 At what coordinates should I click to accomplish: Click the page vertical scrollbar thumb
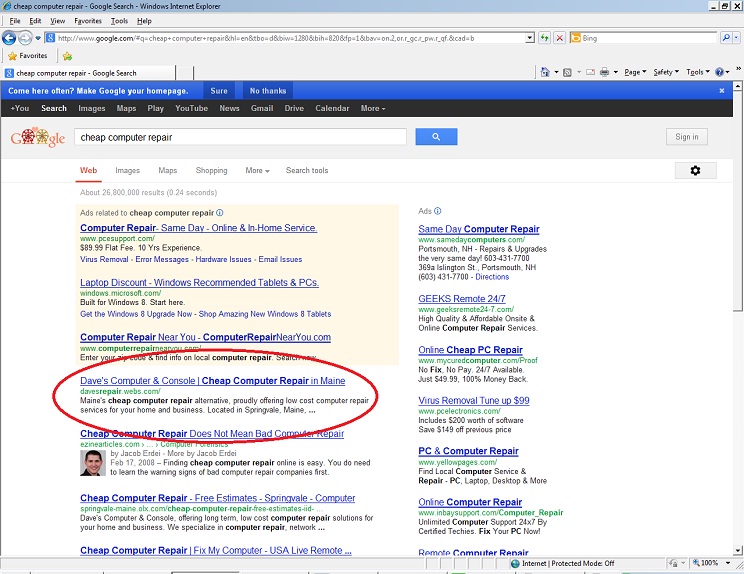[x=737, y=202]
